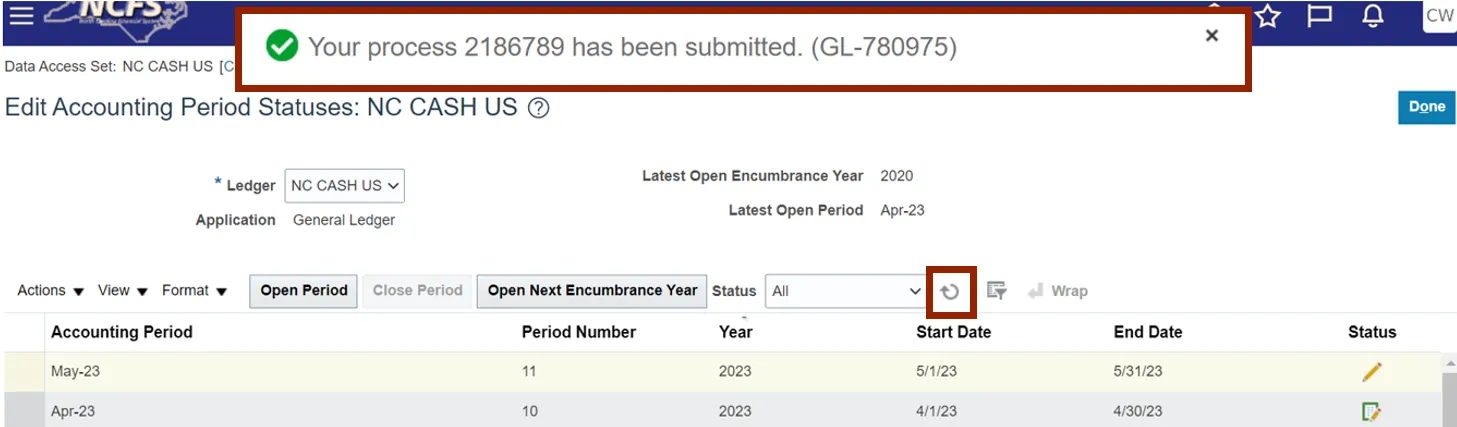
Task: Click the May-23 pencil status icon
Action: (1371, 372)
